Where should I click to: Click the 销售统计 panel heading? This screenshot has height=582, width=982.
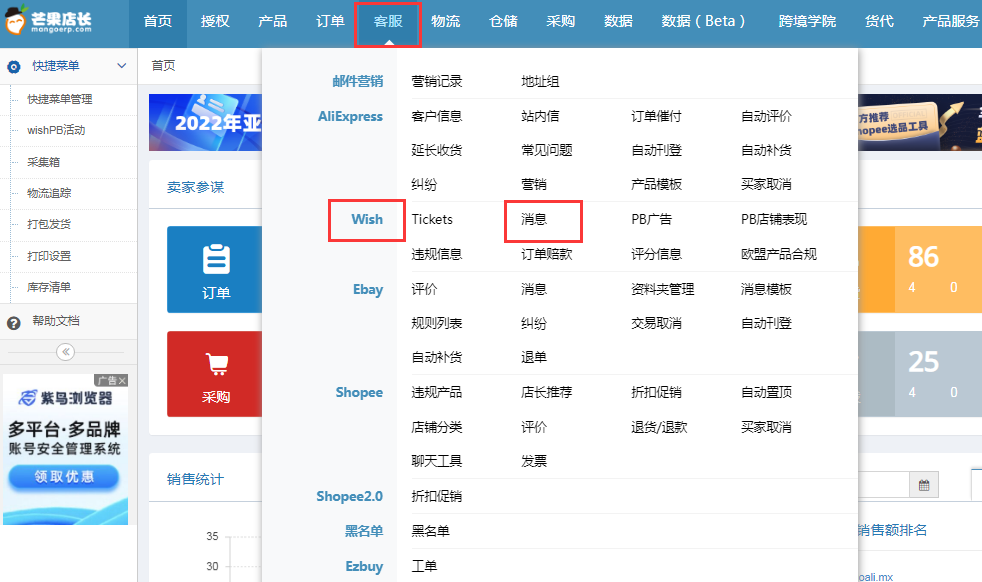(195, 479)
